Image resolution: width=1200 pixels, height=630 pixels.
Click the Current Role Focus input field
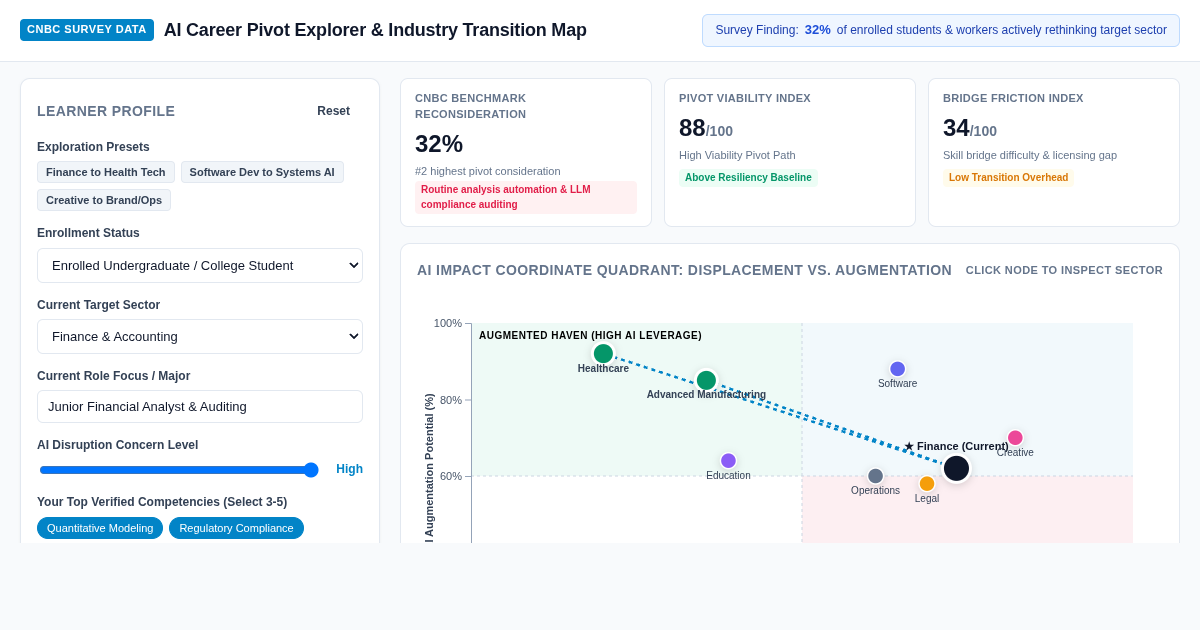200,406
